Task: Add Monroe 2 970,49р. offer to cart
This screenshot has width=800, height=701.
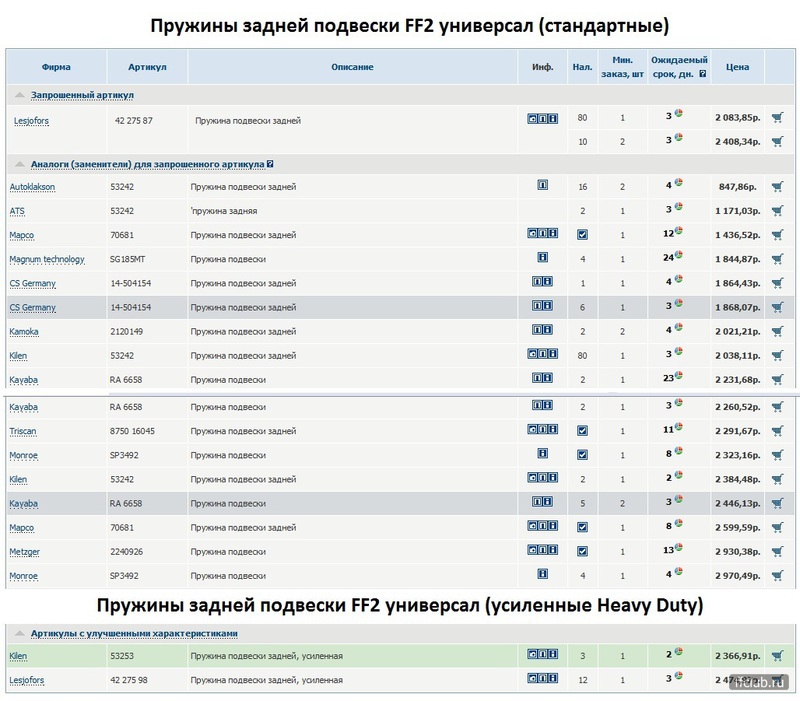Action: (x=778, y=576)
